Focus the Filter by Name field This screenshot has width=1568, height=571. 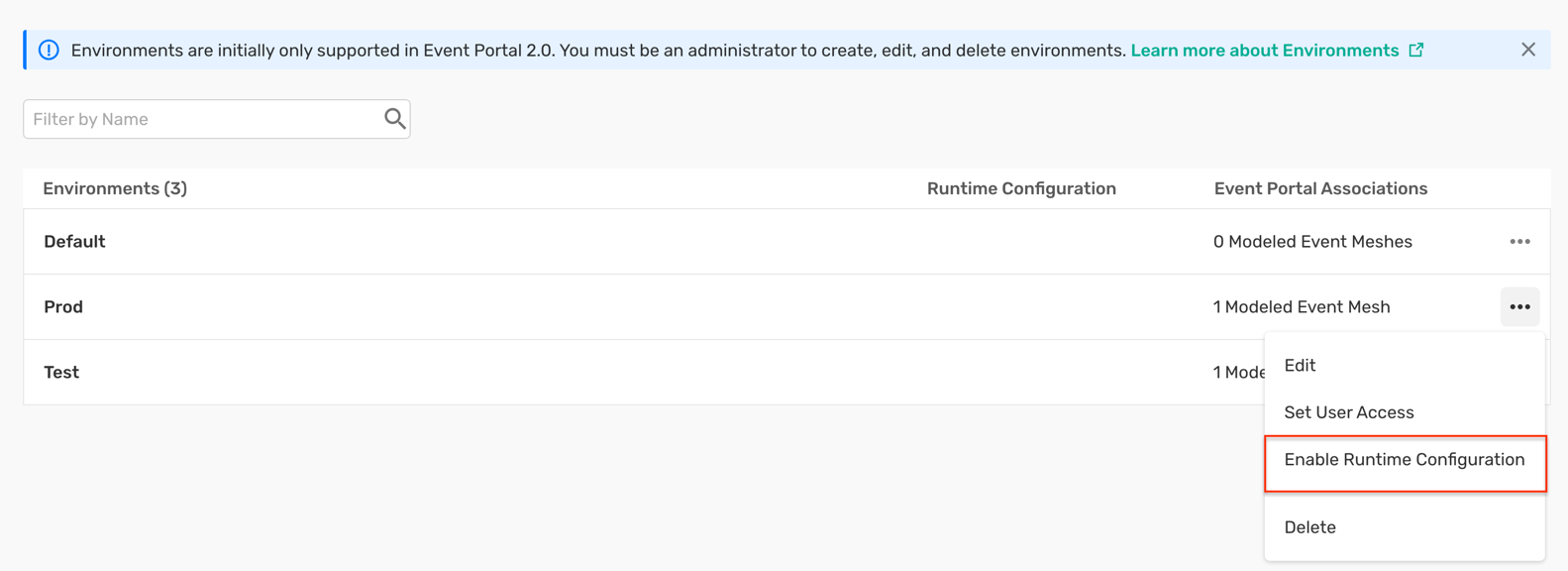(203, 119)
